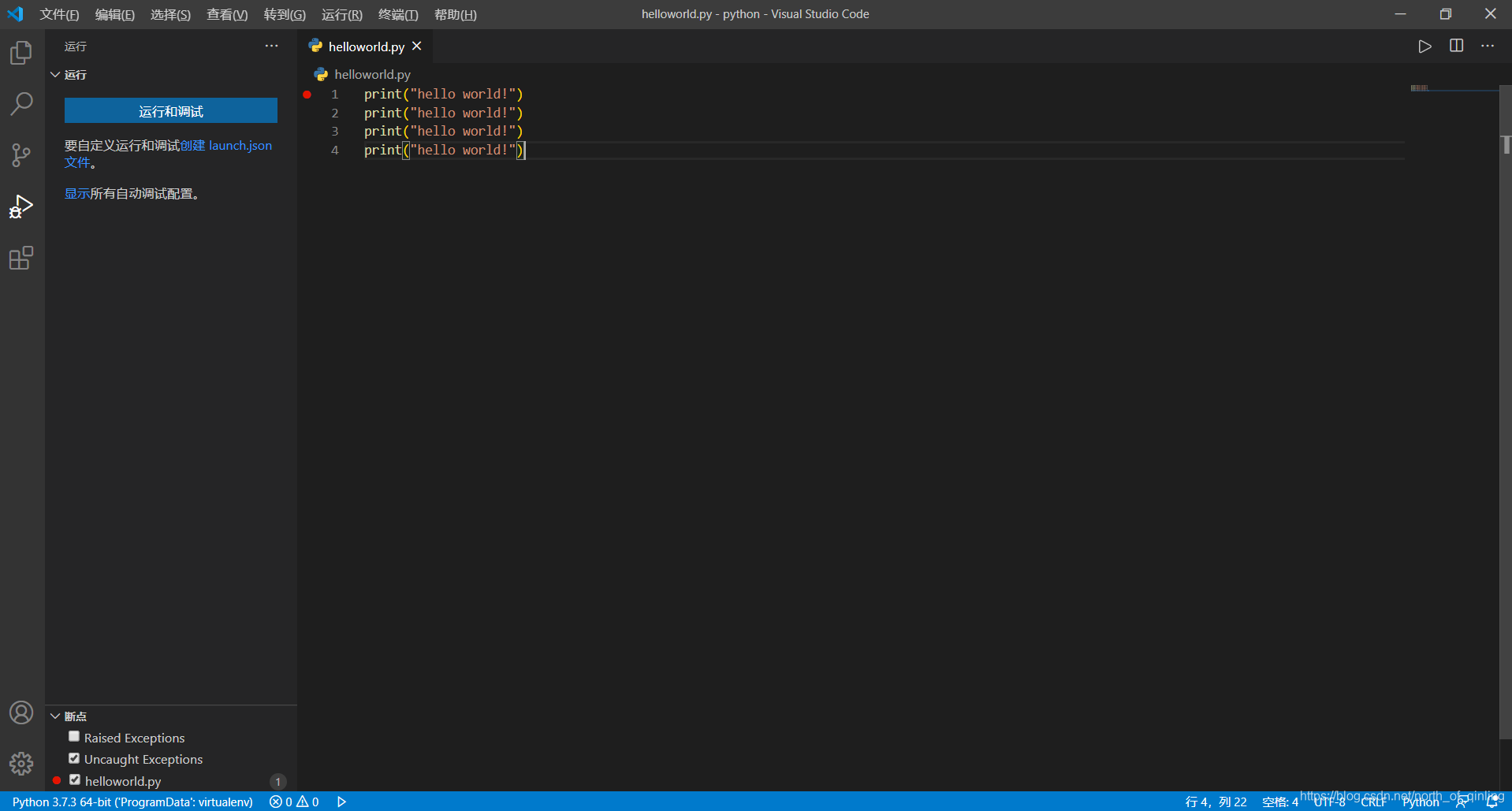1512x811 pixels.
Task: Change language mode via Python indicator
Action: [1421, 802]
